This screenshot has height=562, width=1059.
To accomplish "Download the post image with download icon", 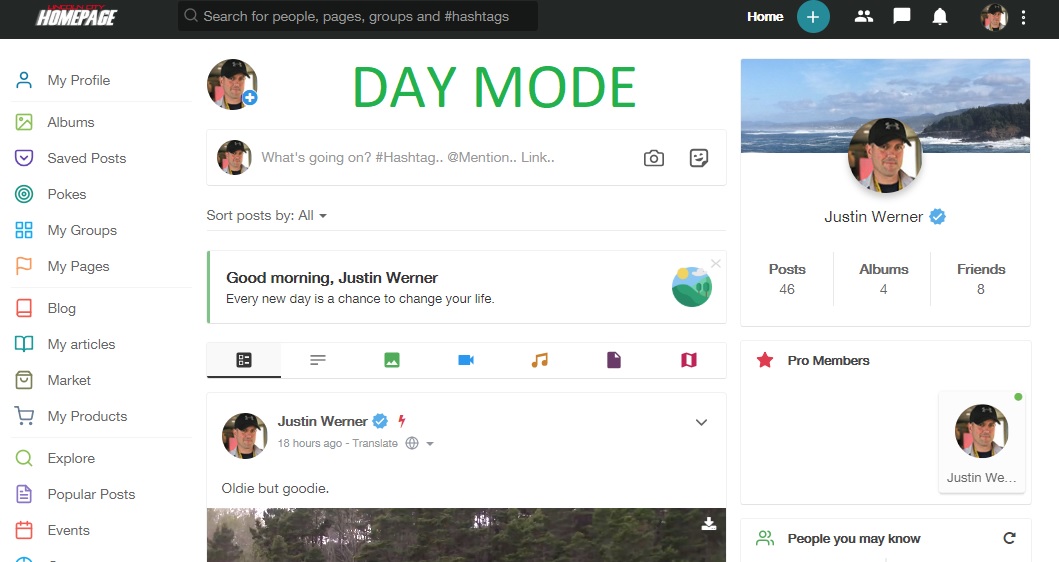I will (708, 523).
